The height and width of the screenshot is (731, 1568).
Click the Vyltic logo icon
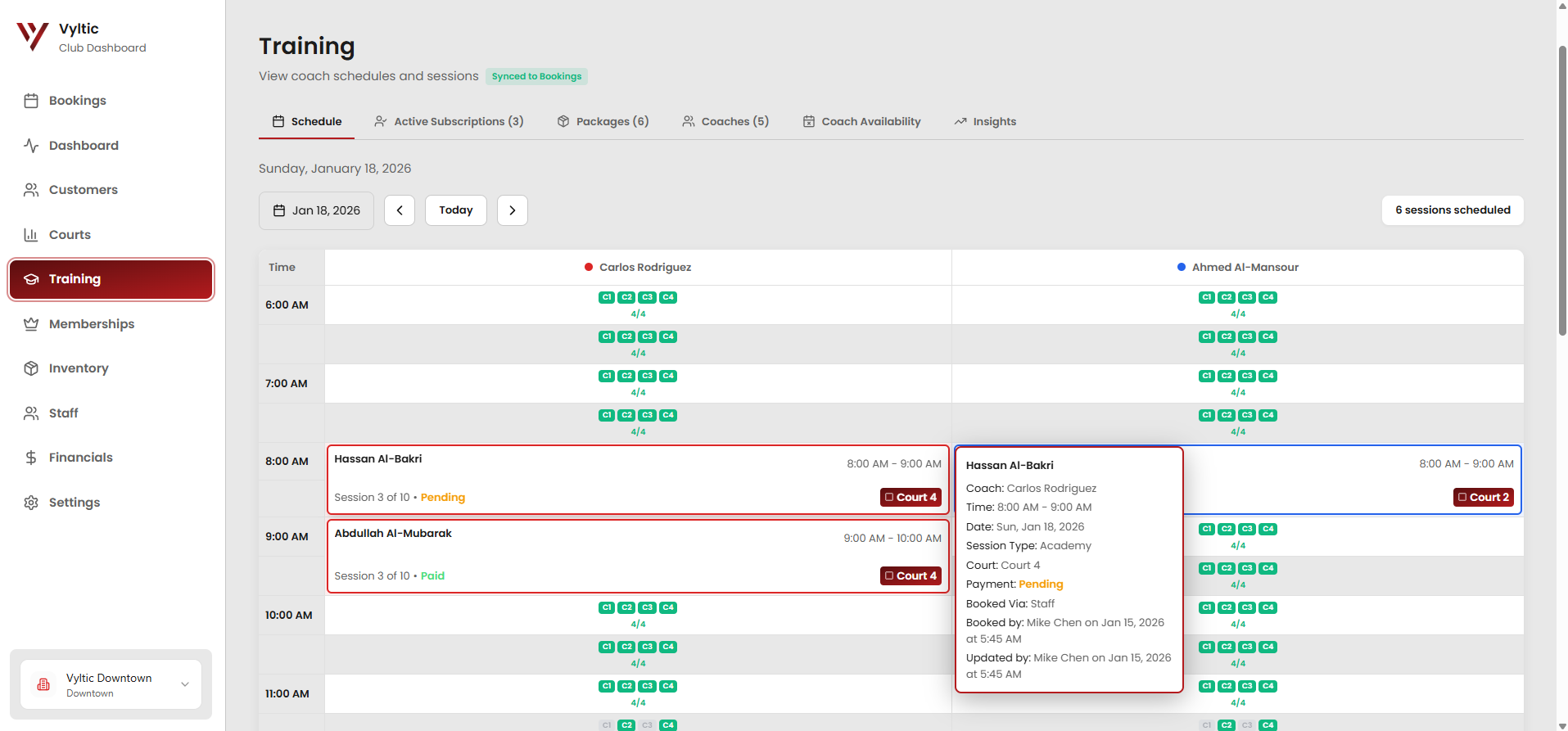33,37
